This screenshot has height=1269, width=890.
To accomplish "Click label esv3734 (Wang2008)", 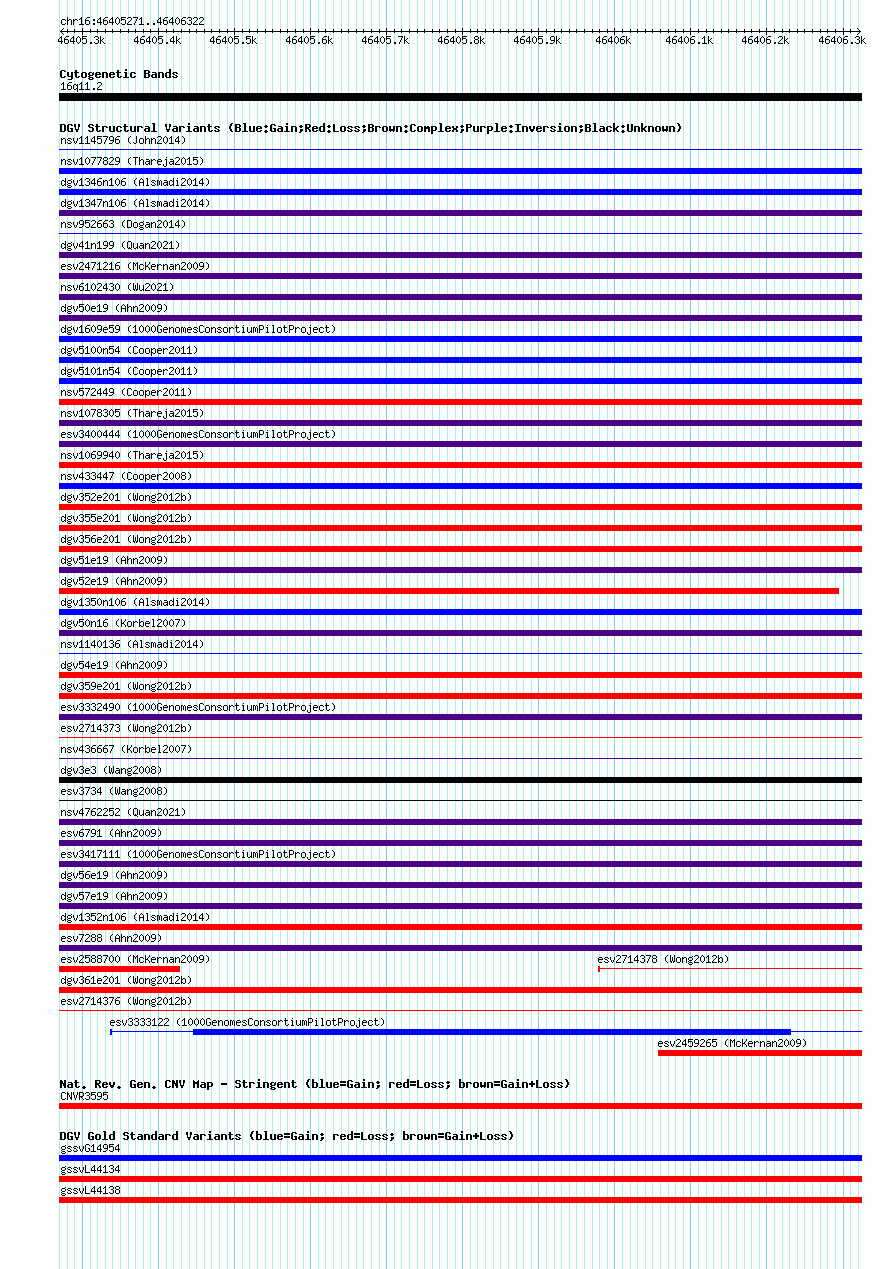I will tap(114, 791).
